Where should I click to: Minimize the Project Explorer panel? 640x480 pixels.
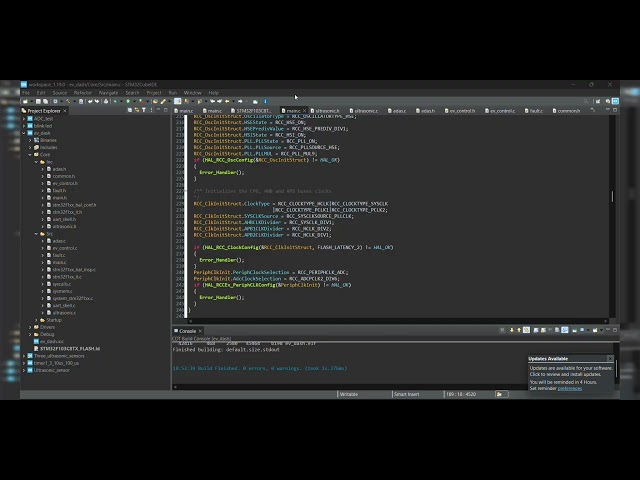point(158,110)
